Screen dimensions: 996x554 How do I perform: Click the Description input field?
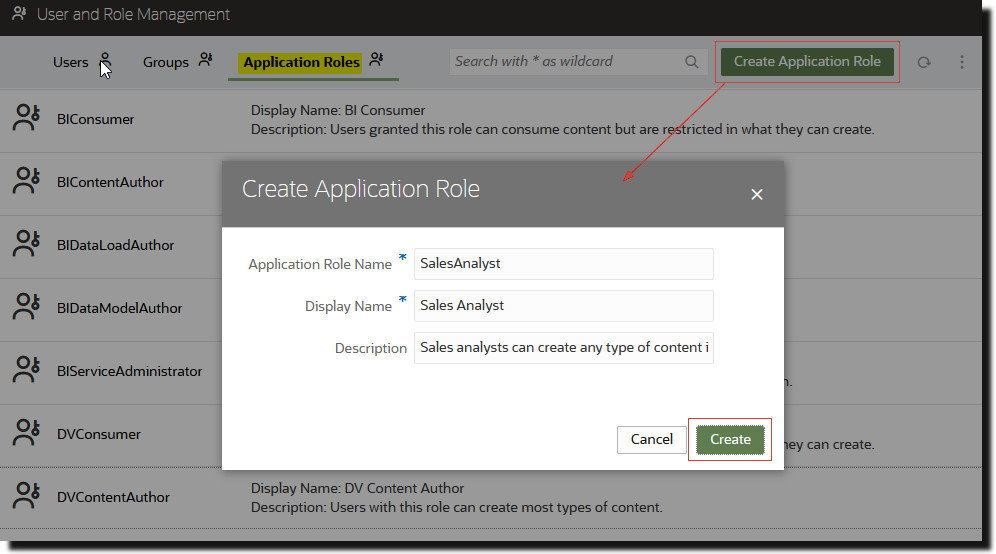(x=563, y=348)
